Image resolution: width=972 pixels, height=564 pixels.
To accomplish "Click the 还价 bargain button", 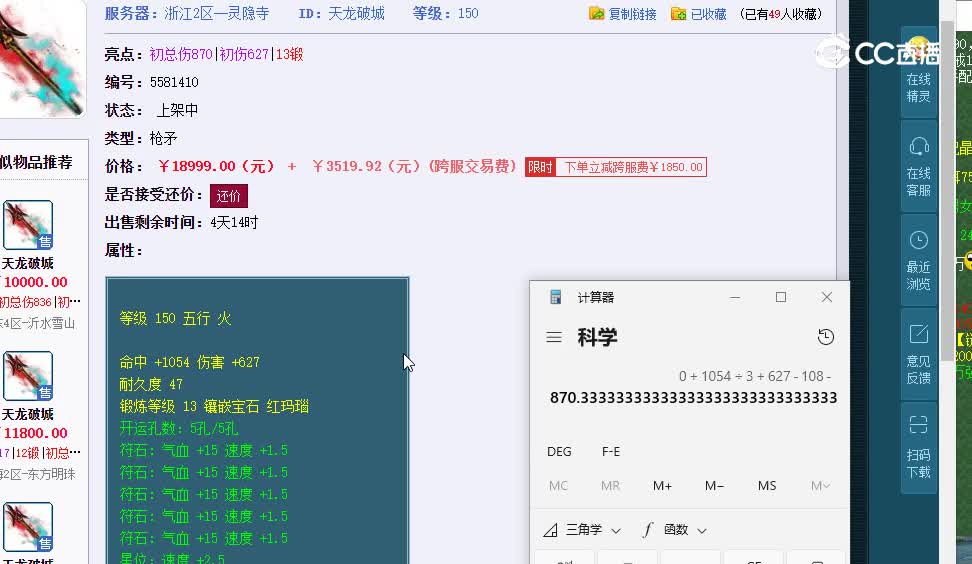I will 229,196.
